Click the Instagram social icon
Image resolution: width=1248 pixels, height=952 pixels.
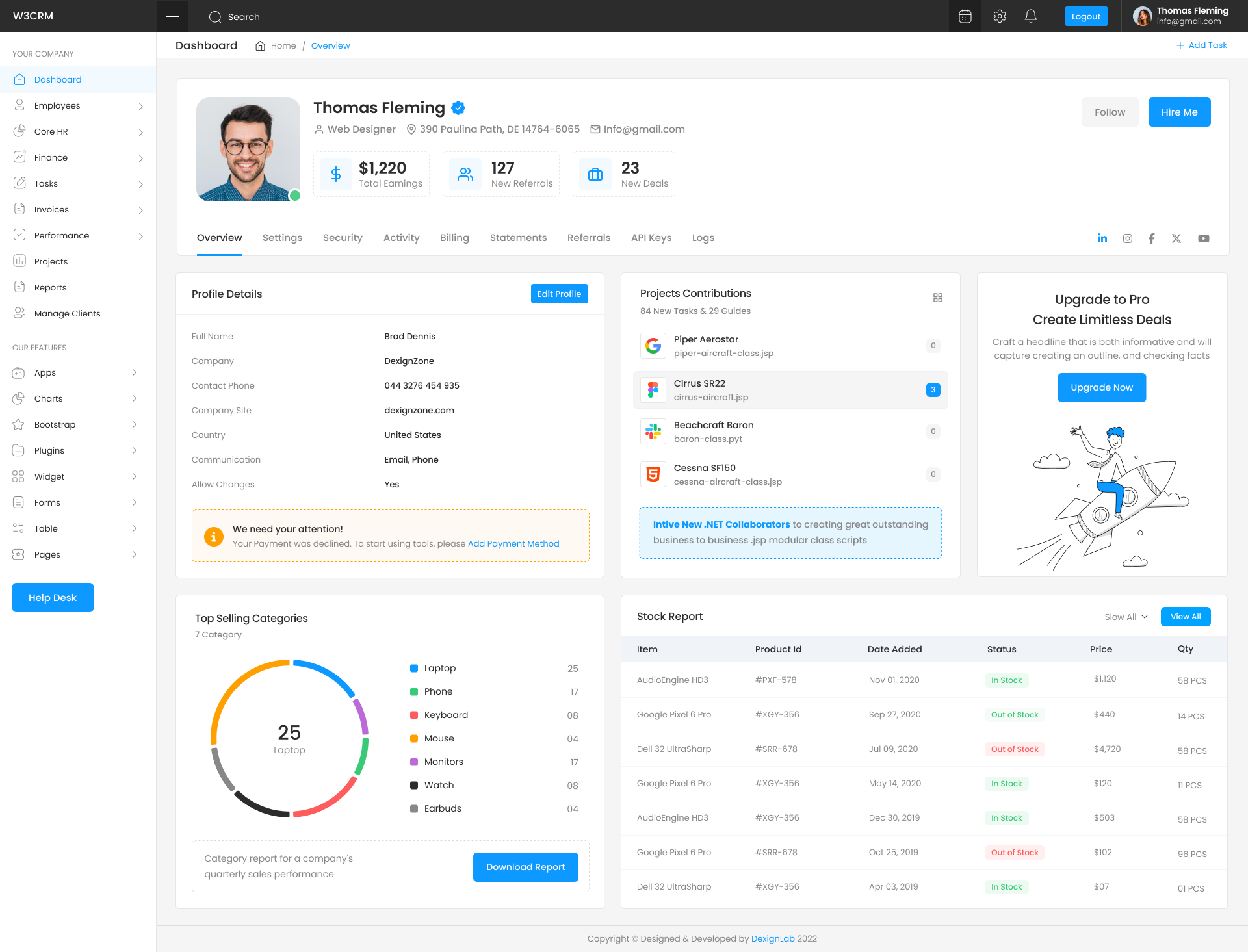(1127, 238)
